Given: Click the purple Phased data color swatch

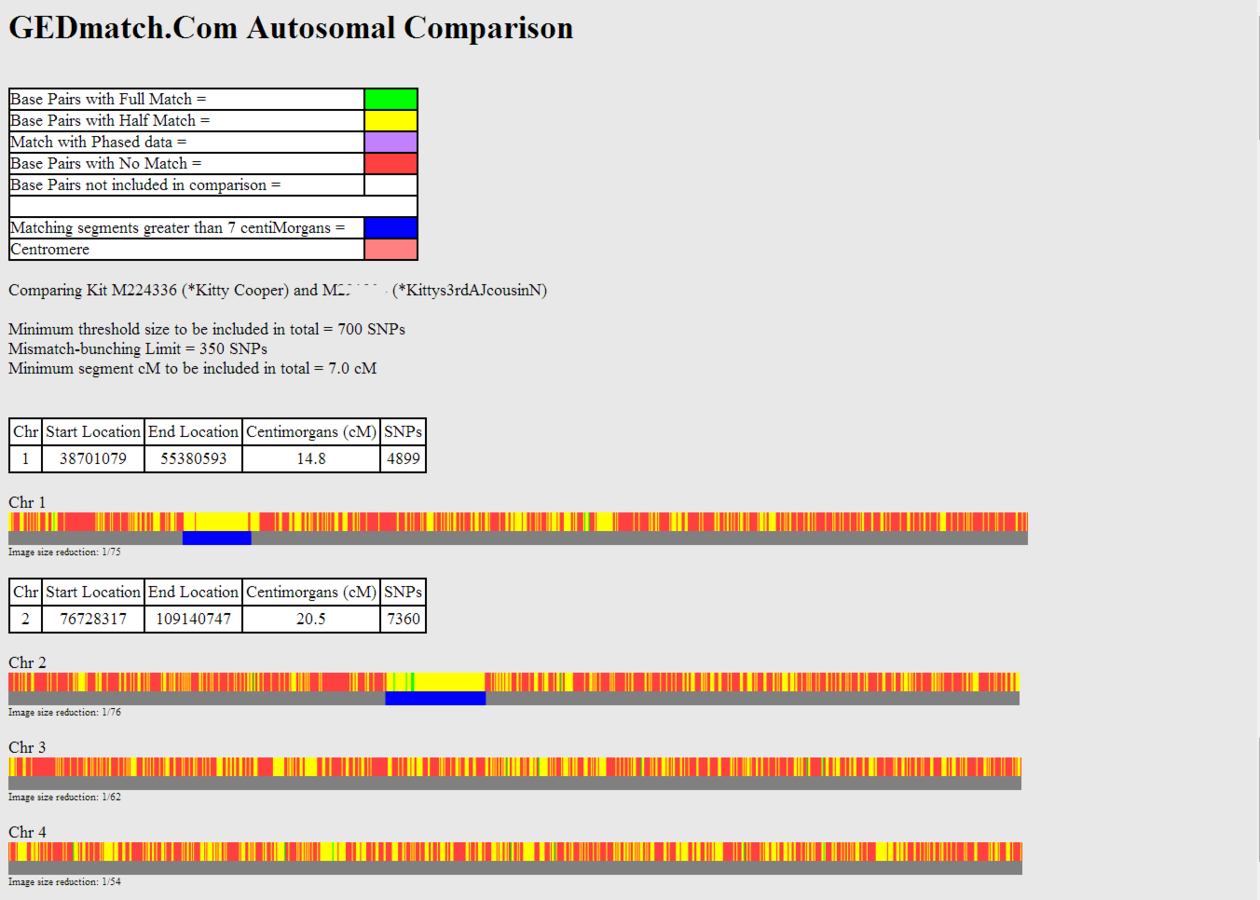Looking at the screenshot, I should [391, 142].
